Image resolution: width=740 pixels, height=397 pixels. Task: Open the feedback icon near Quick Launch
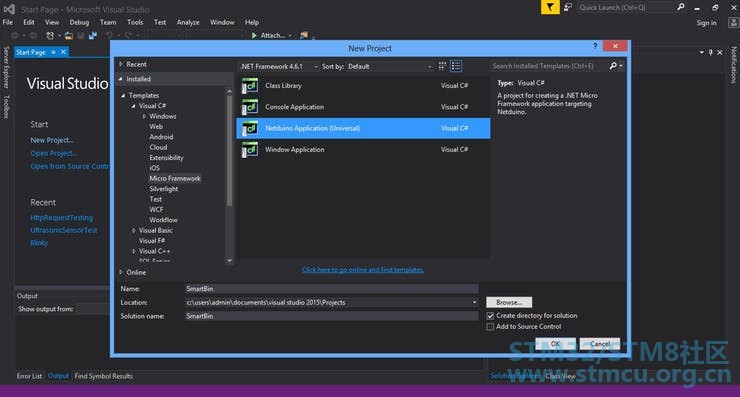[x=568, y=7]
